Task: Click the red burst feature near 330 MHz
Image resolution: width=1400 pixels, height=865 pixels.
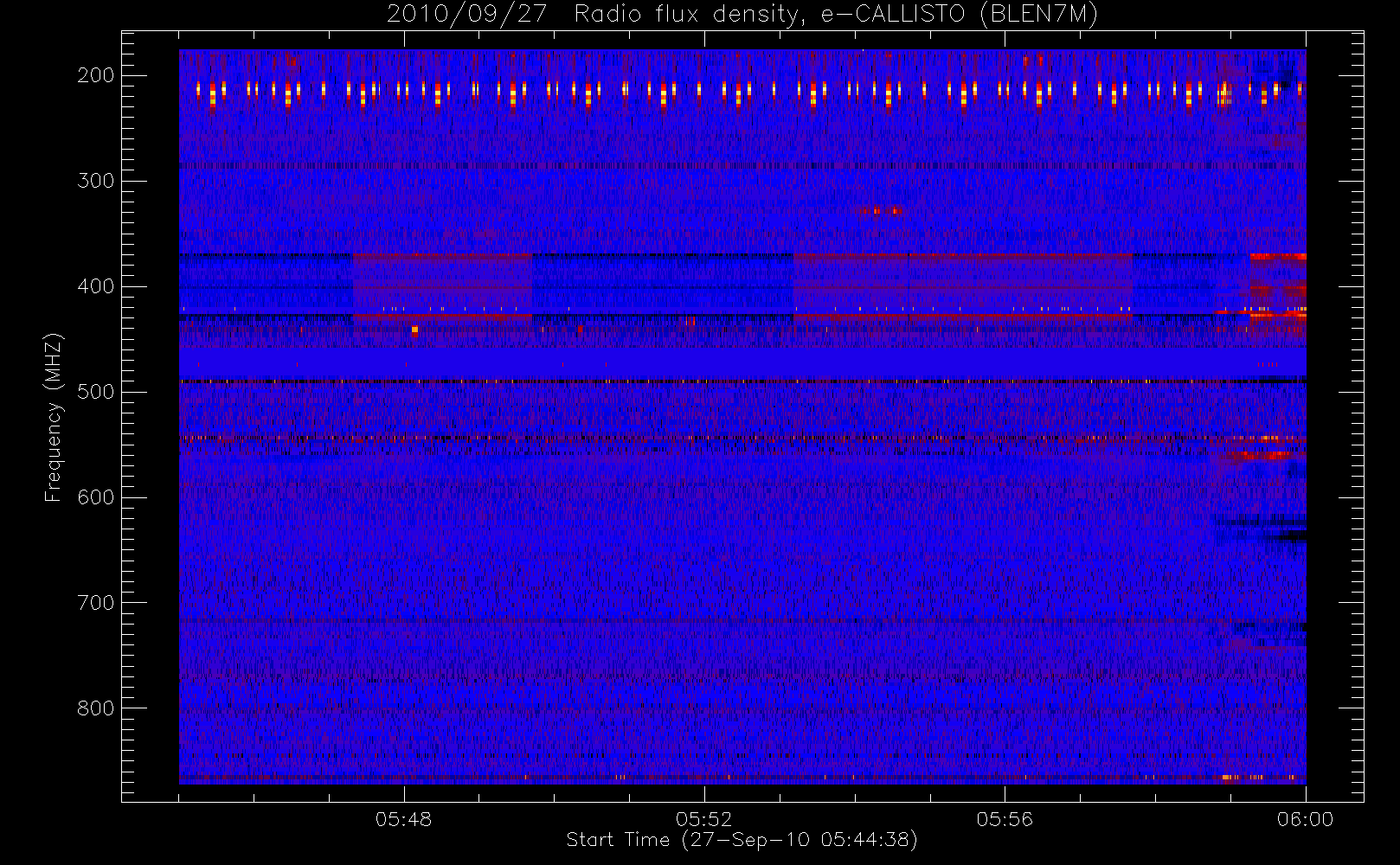Action: 881,210
